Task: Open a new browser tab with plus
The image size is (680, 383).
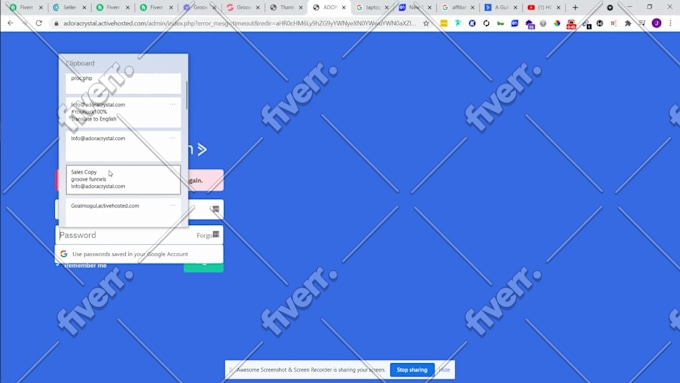Action: 575,7
